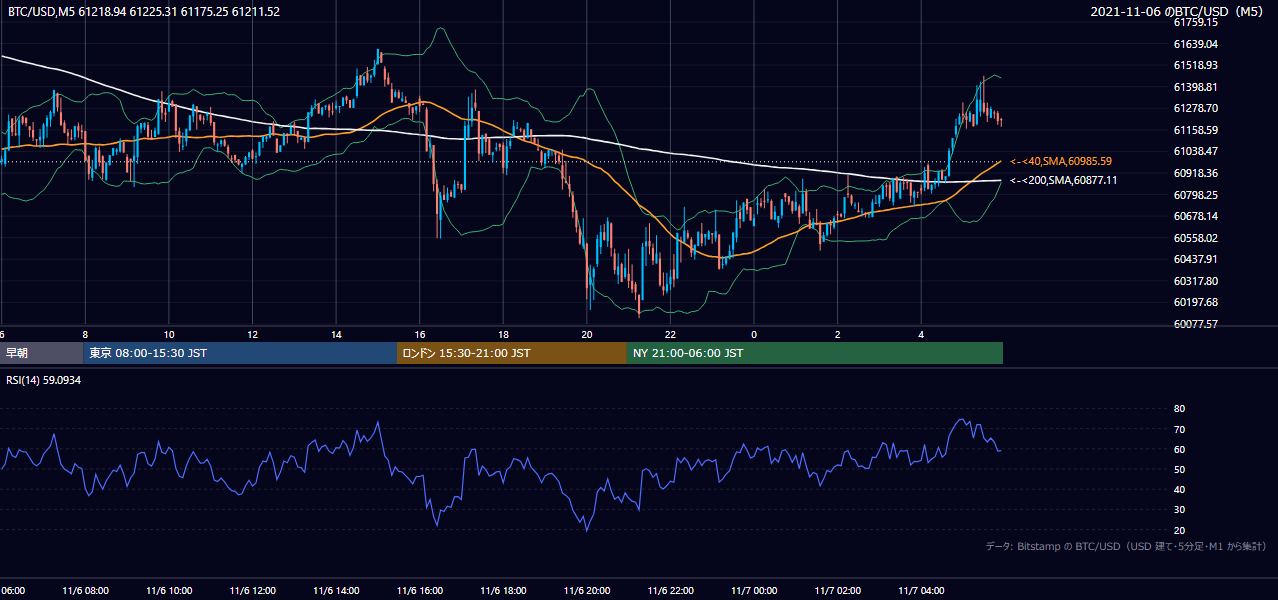Click the 11/7 04:00 date label

point(921,591)
